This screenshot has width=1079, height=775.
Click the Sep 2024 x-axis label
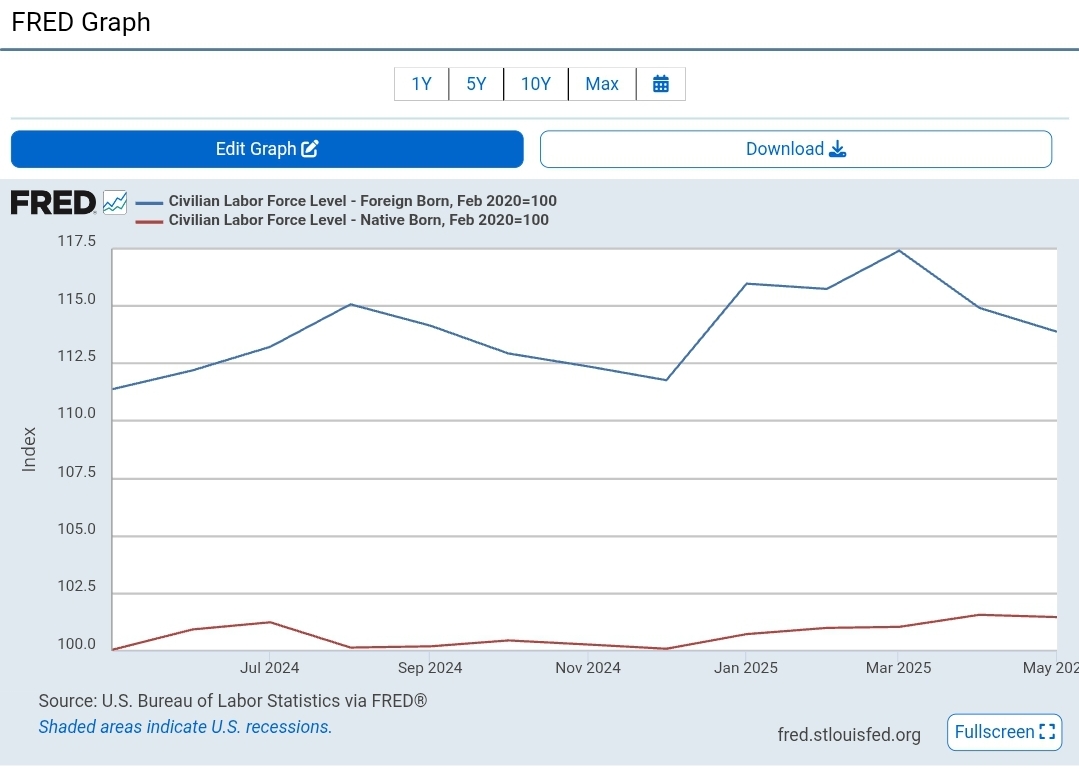(x=429, y=668)
